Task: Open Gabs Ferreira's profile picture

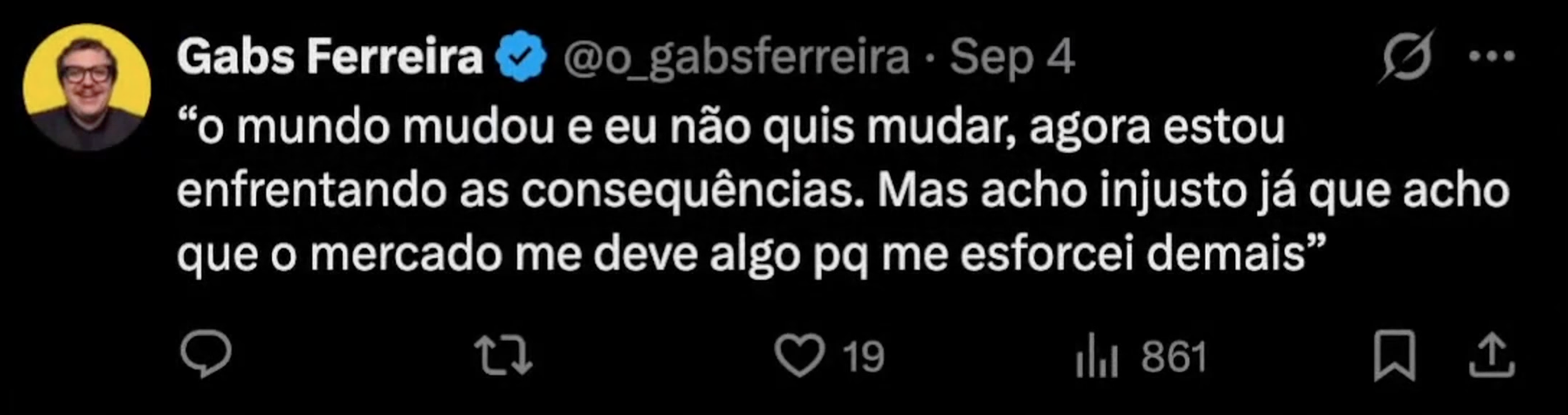Action: 87,87
